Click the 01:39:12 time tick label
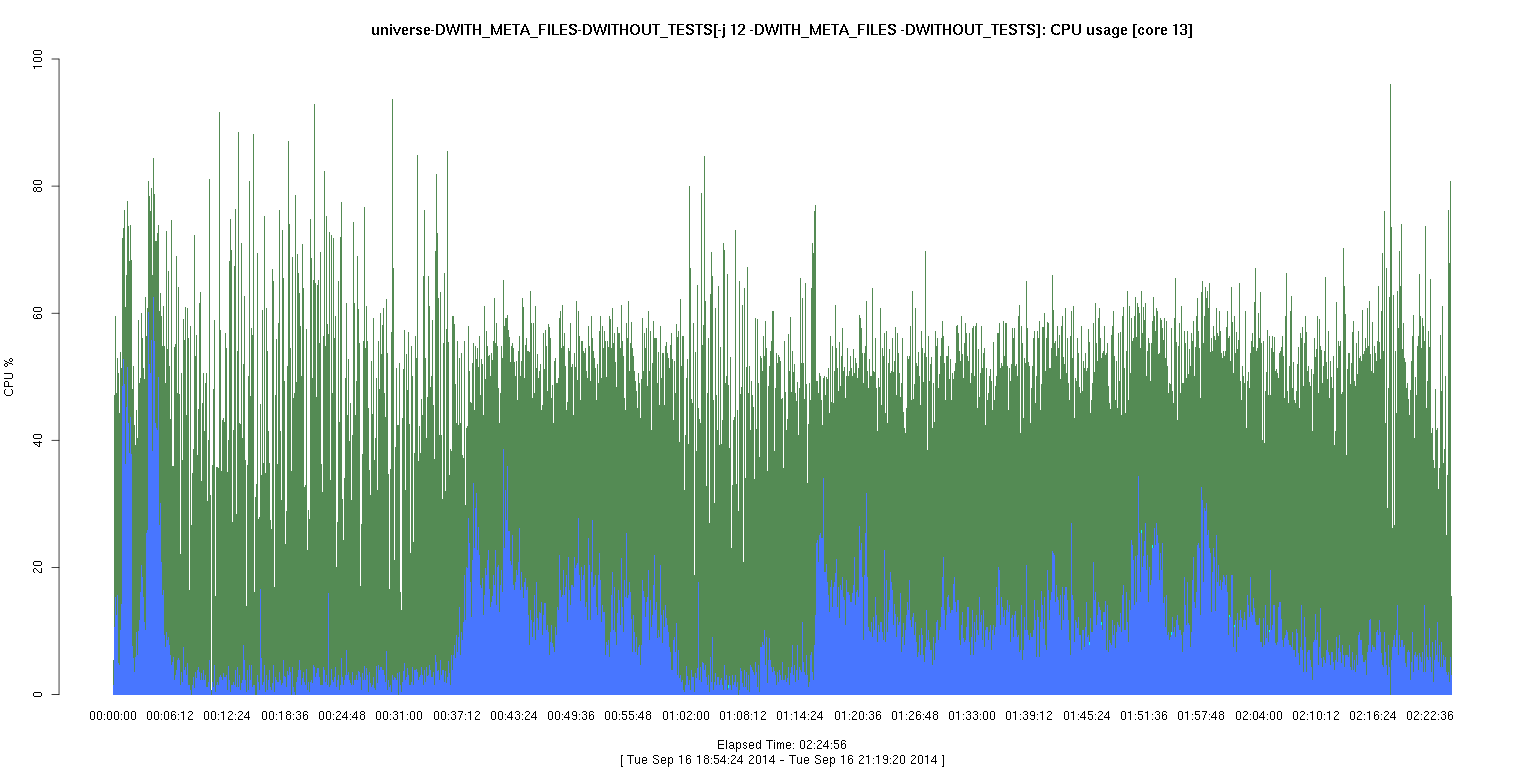Viewport: 1536px width, 768px height. pyautogui.click(x=1029, y=716)
